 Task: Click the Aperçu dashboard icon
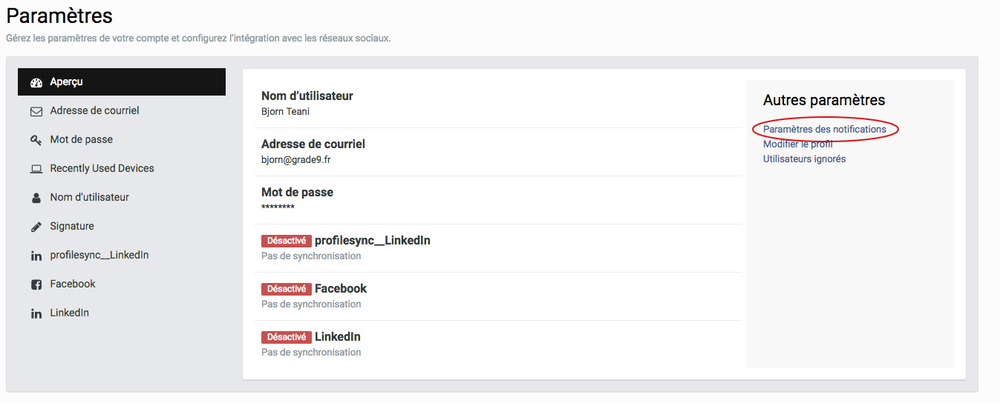pos(36,82)
